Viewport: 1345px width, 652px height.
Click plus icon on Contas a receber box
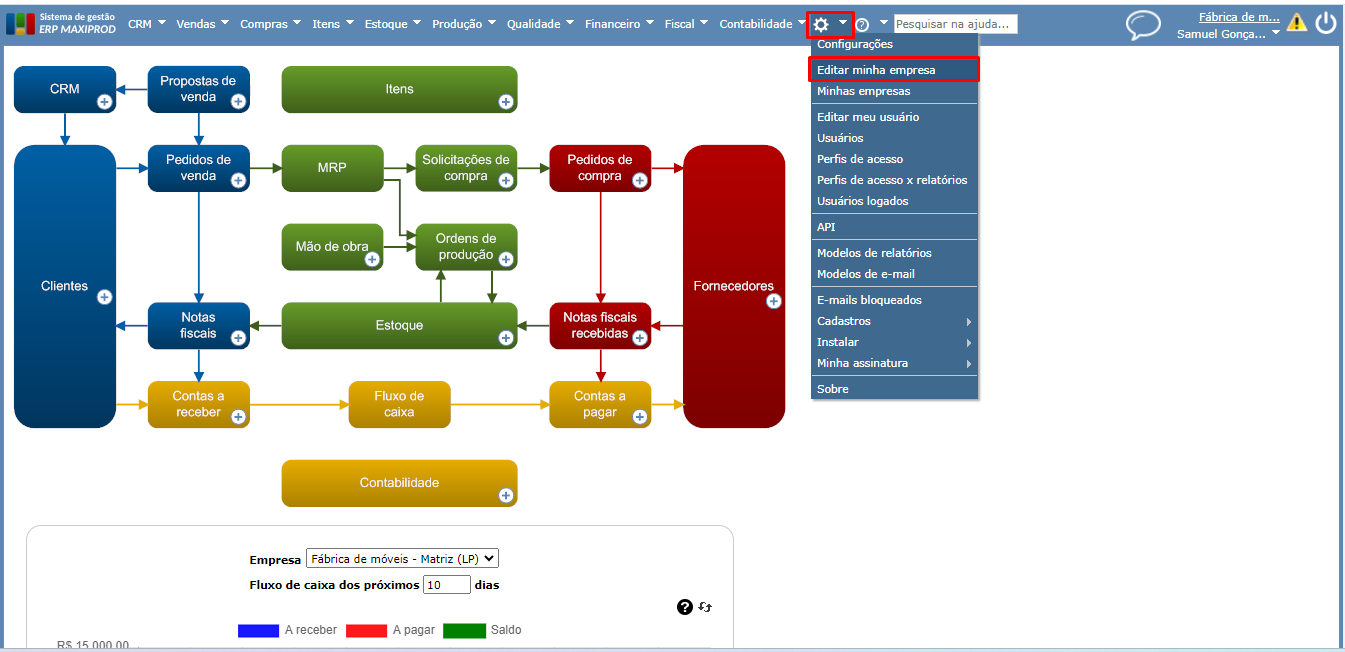click(238, 417)
